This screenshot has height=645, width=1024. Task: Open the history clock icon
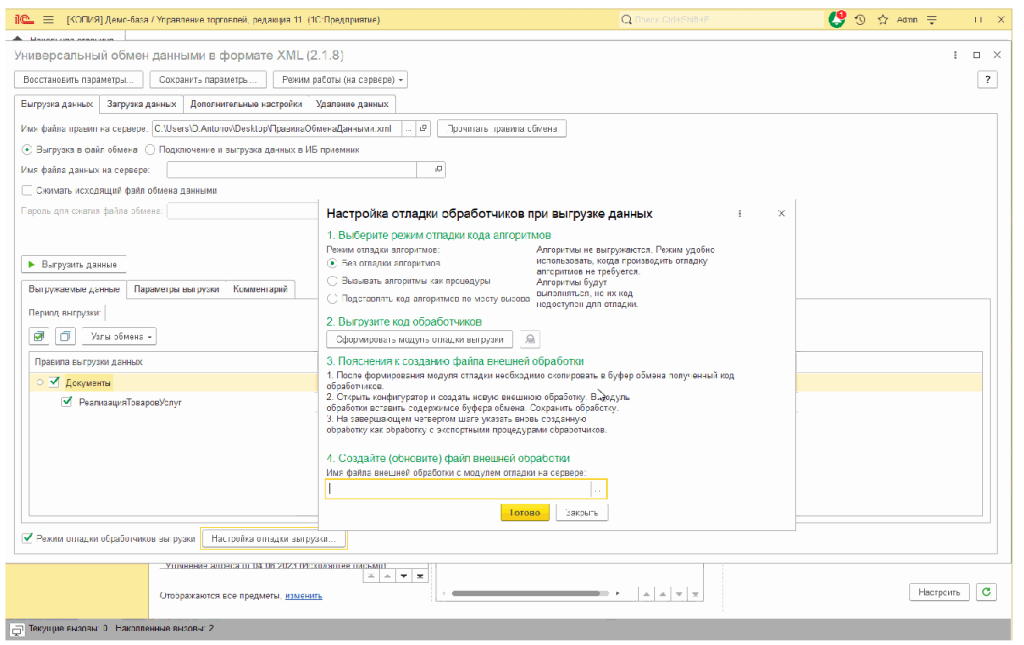click(860, 19)
